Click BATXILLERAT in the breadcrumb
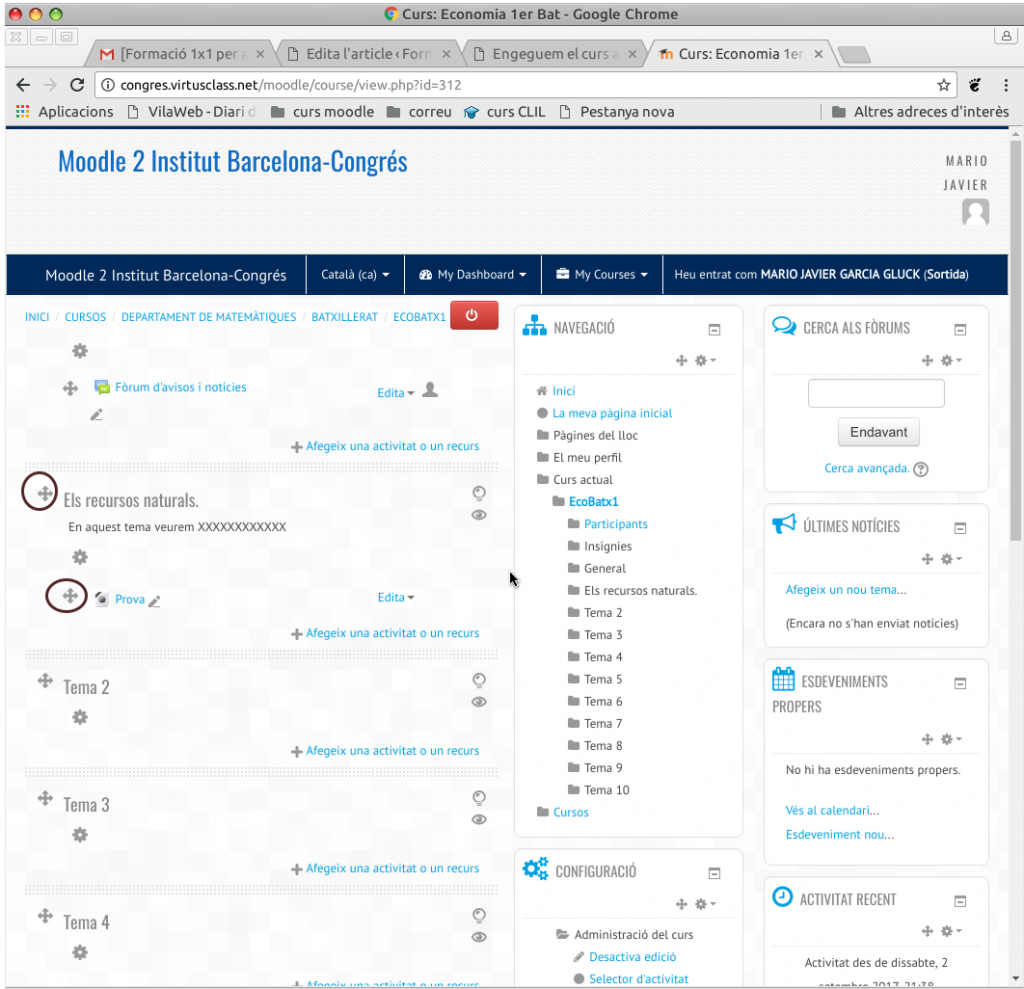1024x989 pixels. [x=344, y=317]
